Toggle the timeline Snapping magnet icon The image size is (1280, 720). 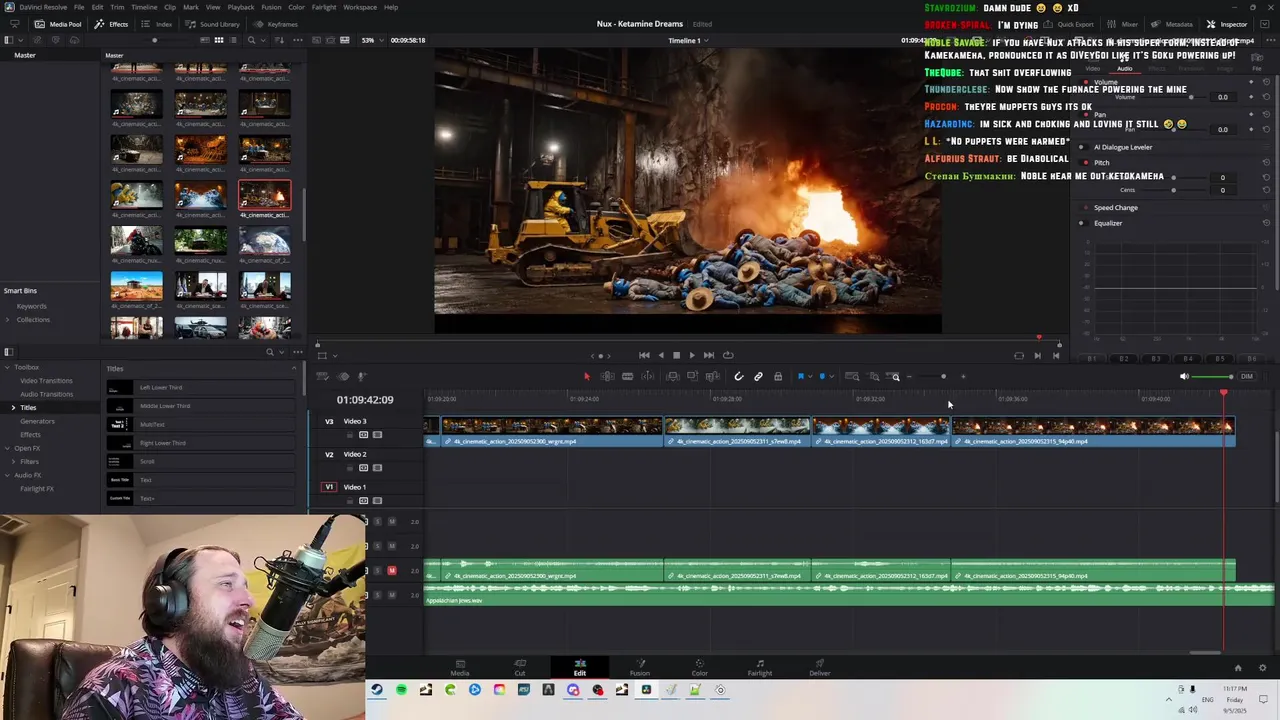(738, 376)
